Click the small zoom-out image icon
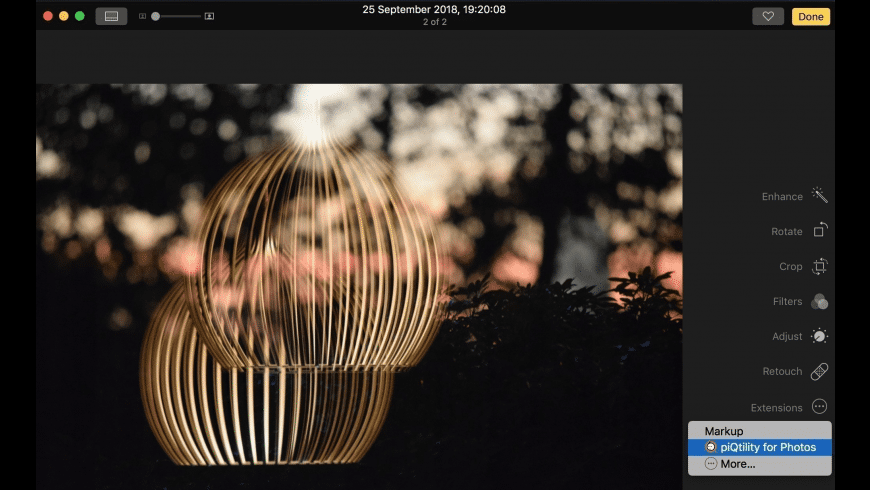 142,16
